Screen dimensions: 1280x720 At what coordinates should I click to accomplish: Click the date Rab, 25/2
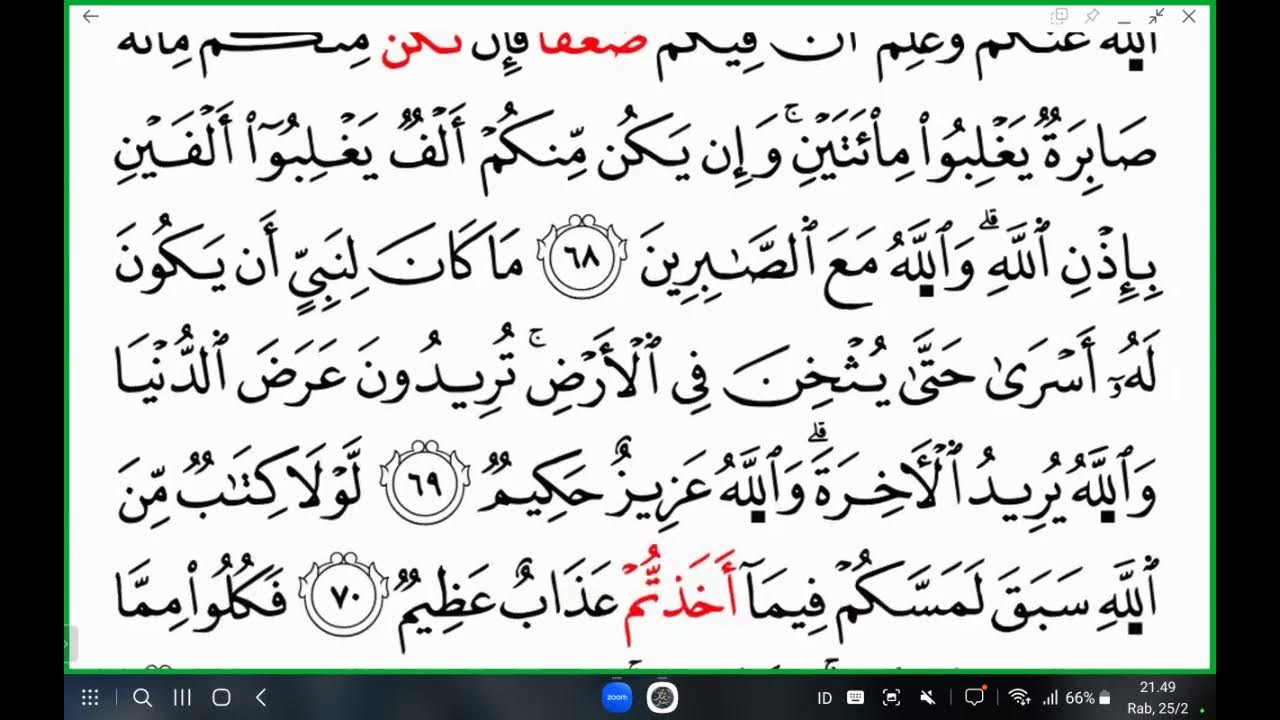tap(1157, 709)
